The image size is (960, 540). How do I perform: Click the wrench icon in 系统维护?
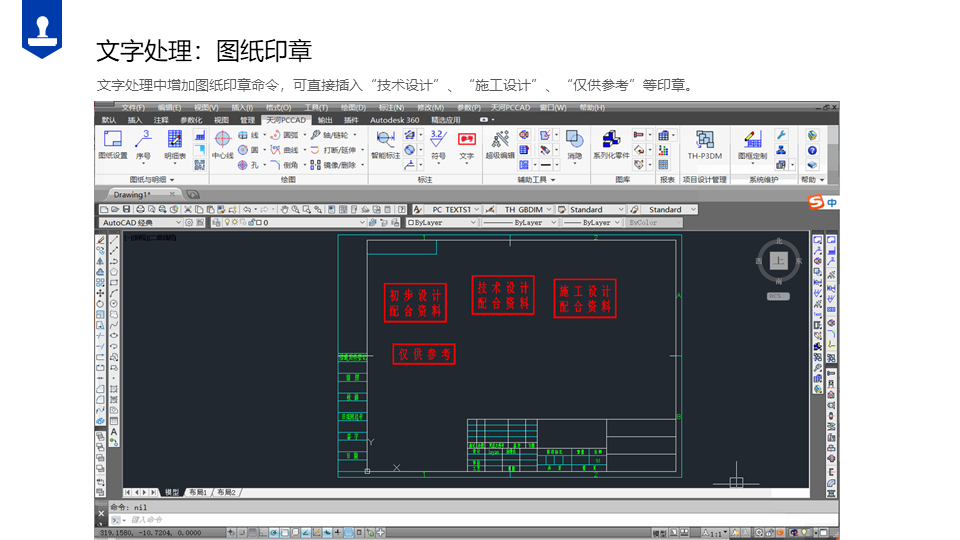781,135
